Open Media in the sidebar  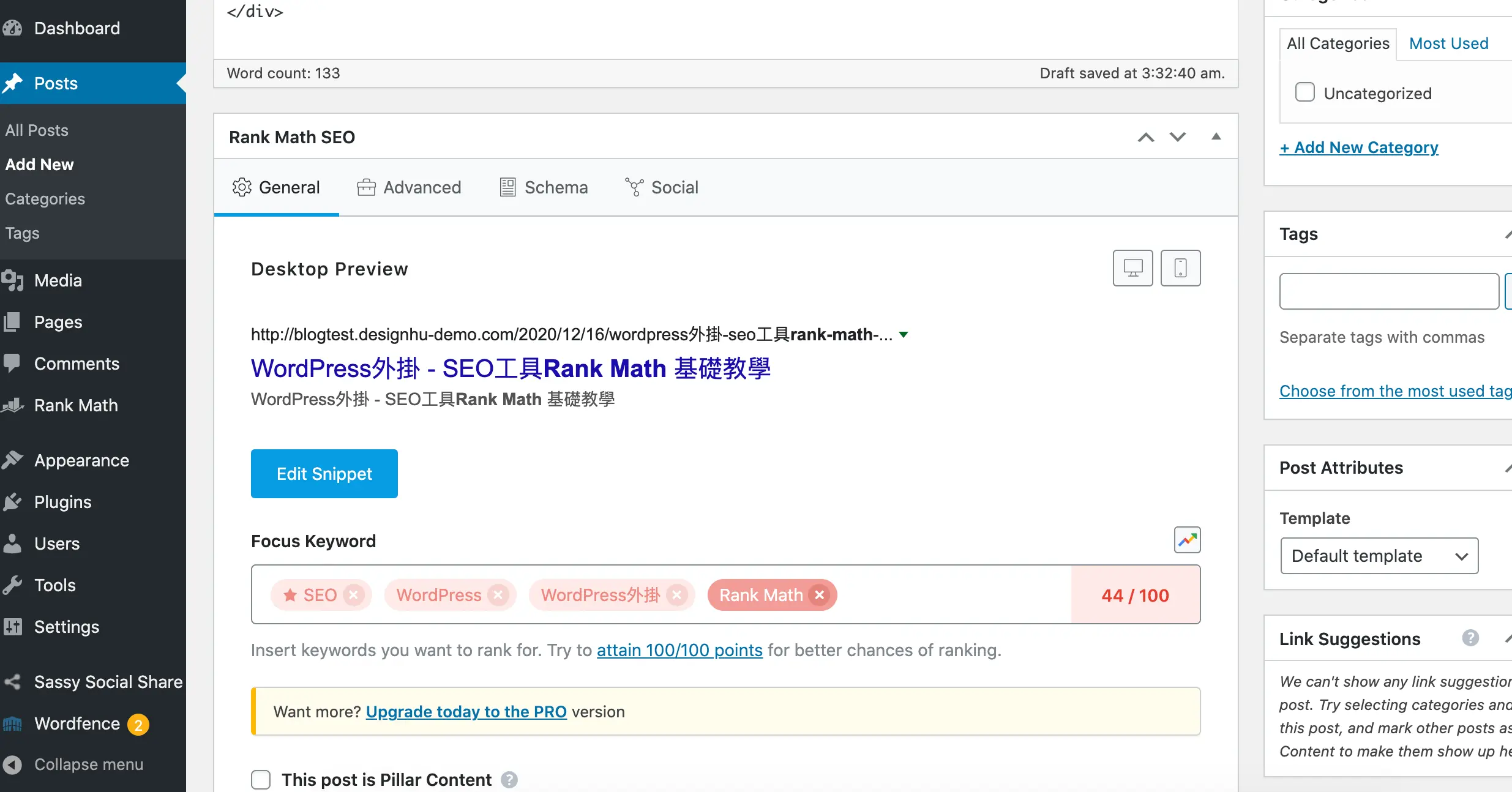click(93, 280)
